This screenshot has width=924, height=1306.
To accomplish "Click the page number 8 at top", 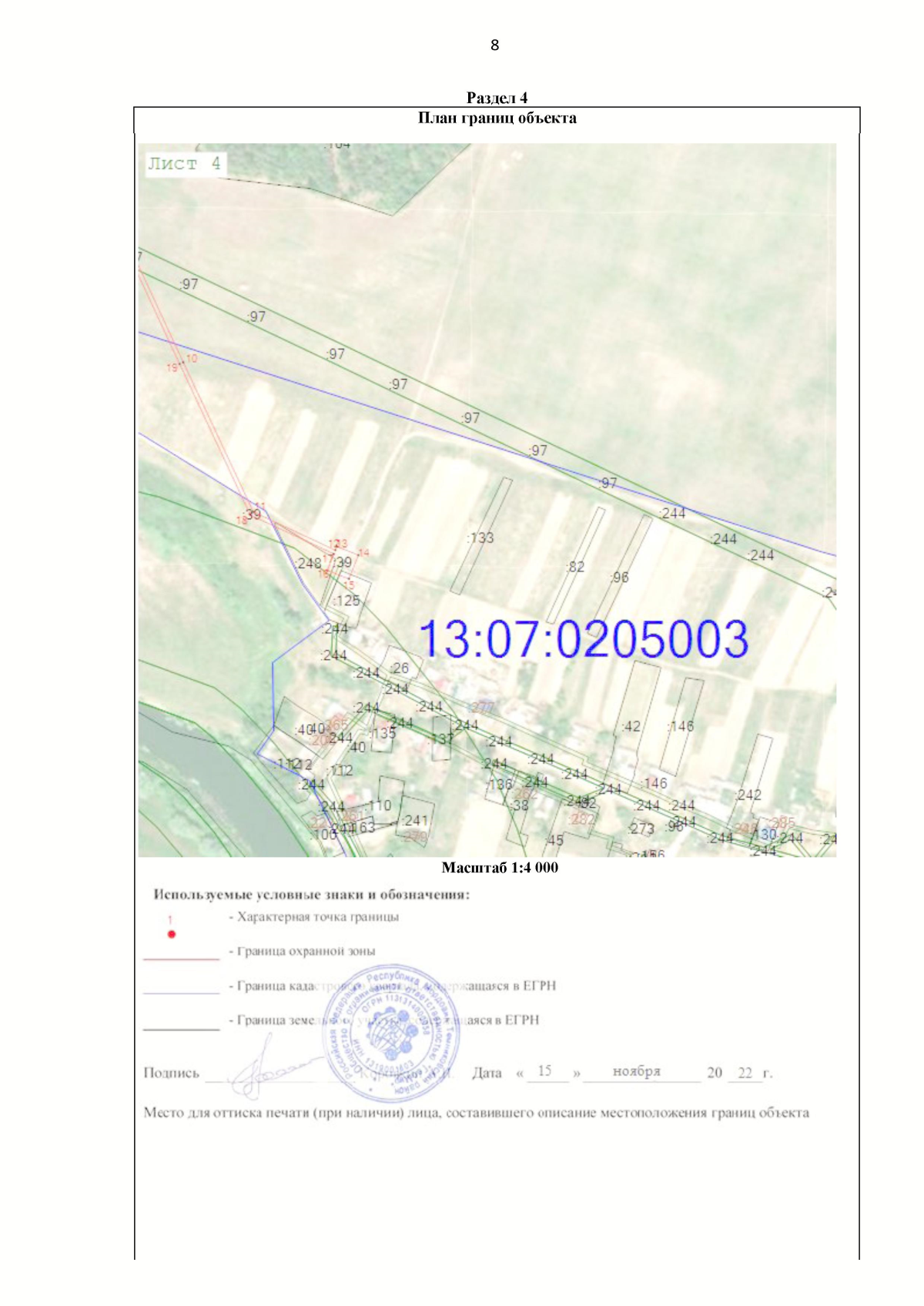I will pos(494,45).
